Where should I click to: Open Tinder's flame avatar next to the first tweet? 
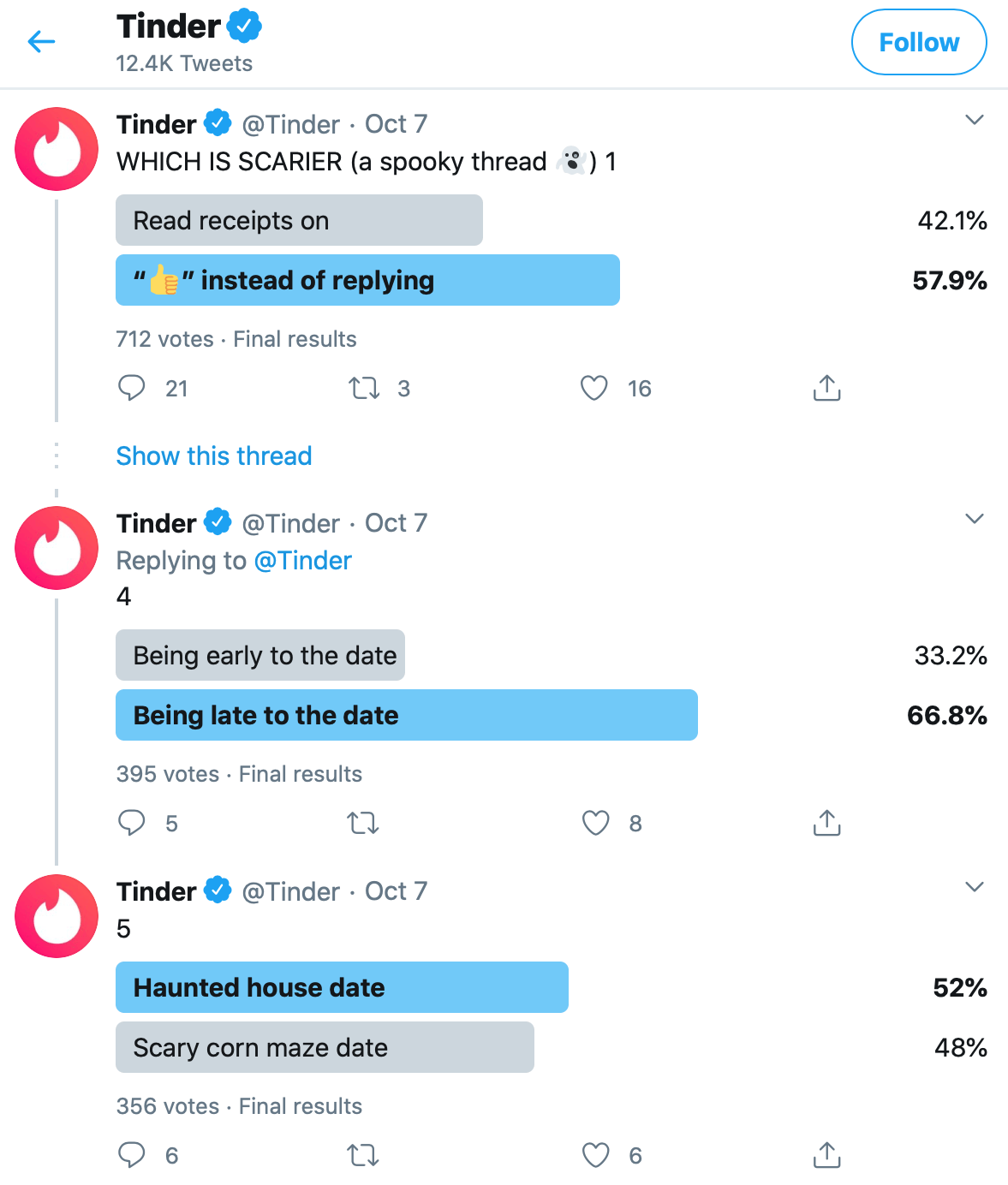[x=56, y=149]
